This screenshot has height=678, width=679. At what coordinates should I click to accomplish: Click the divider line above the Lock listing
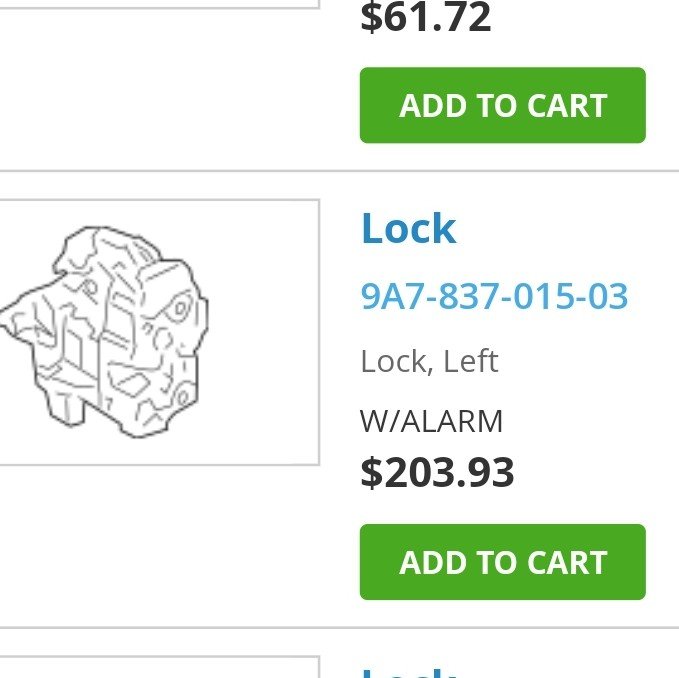(339, 171)
